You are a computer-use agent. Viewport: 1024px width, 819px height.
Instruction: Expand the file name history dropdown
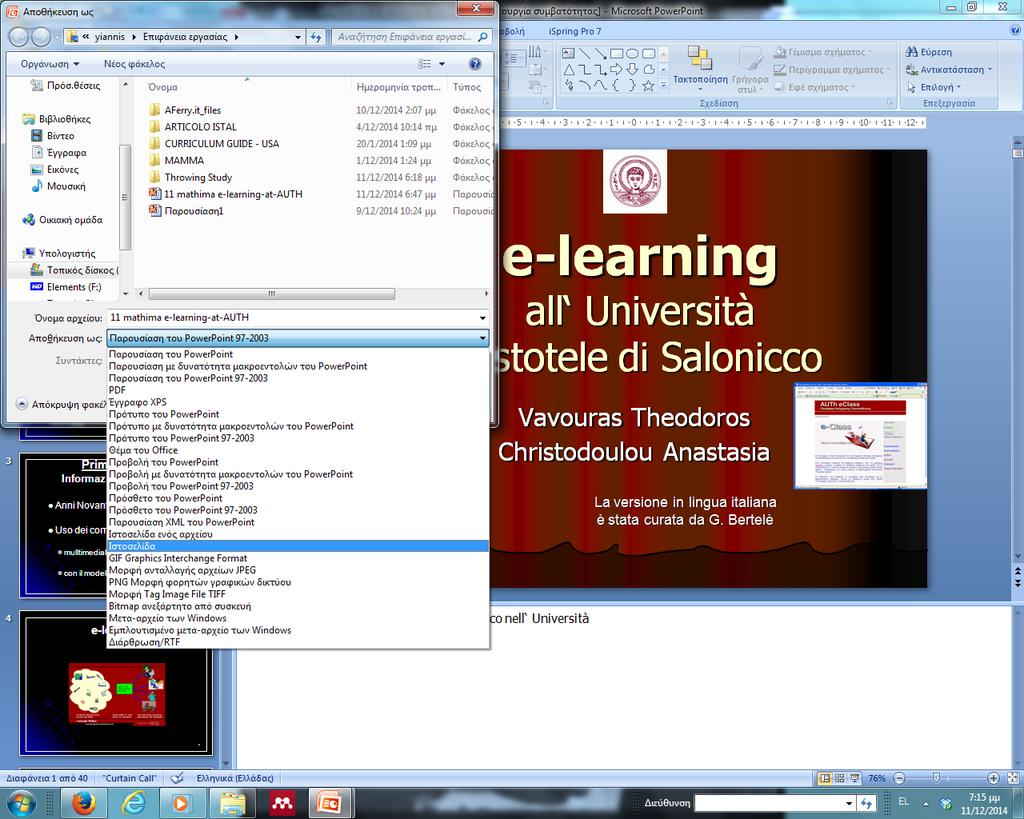pyautogui.click(x=483, y=317)
